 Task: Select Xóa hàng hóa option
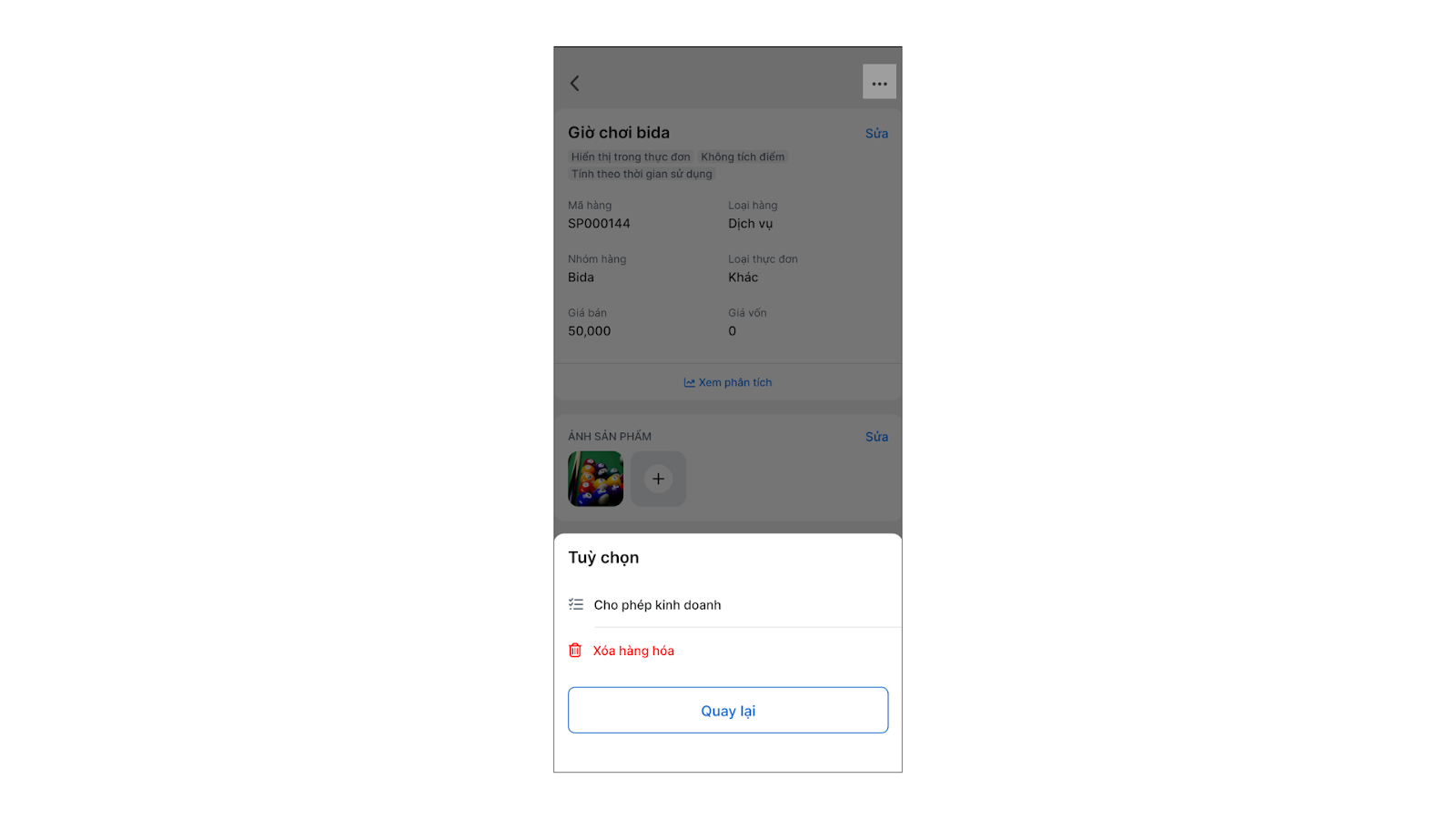(728, 650)
